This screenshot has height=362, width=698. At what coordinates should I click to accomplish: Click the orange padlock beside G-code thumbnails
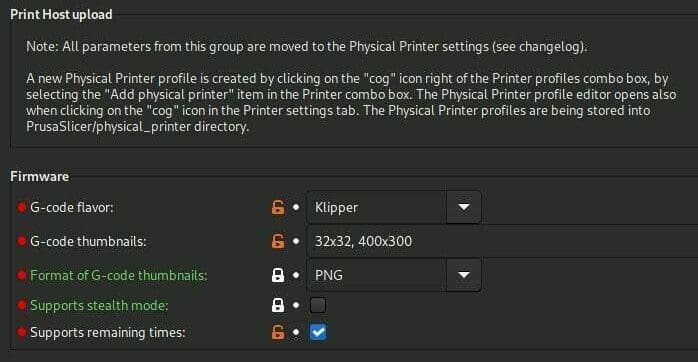(278, 241)
